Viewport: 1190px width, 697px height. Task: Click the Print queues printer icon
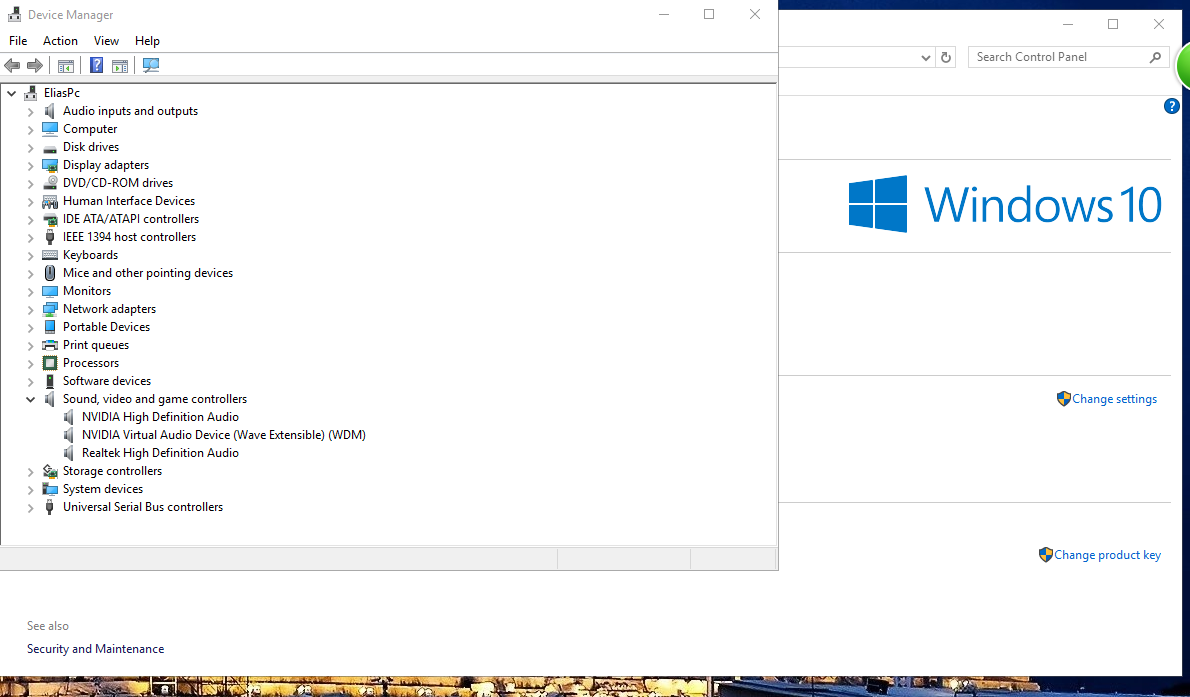(50, 345)
